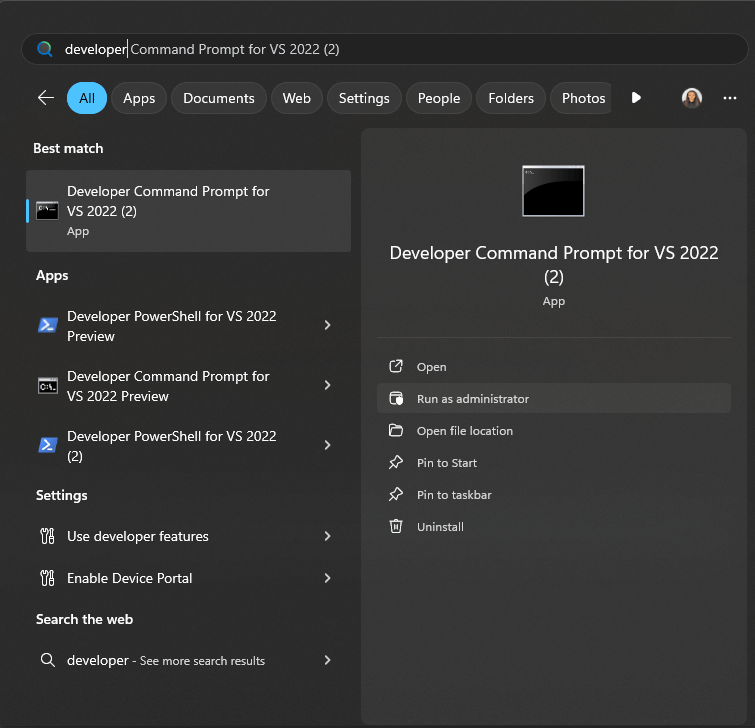Screen dimensions: 755x728
Task: Expand Enable Device Portal chevron
Action: point(327,578)
